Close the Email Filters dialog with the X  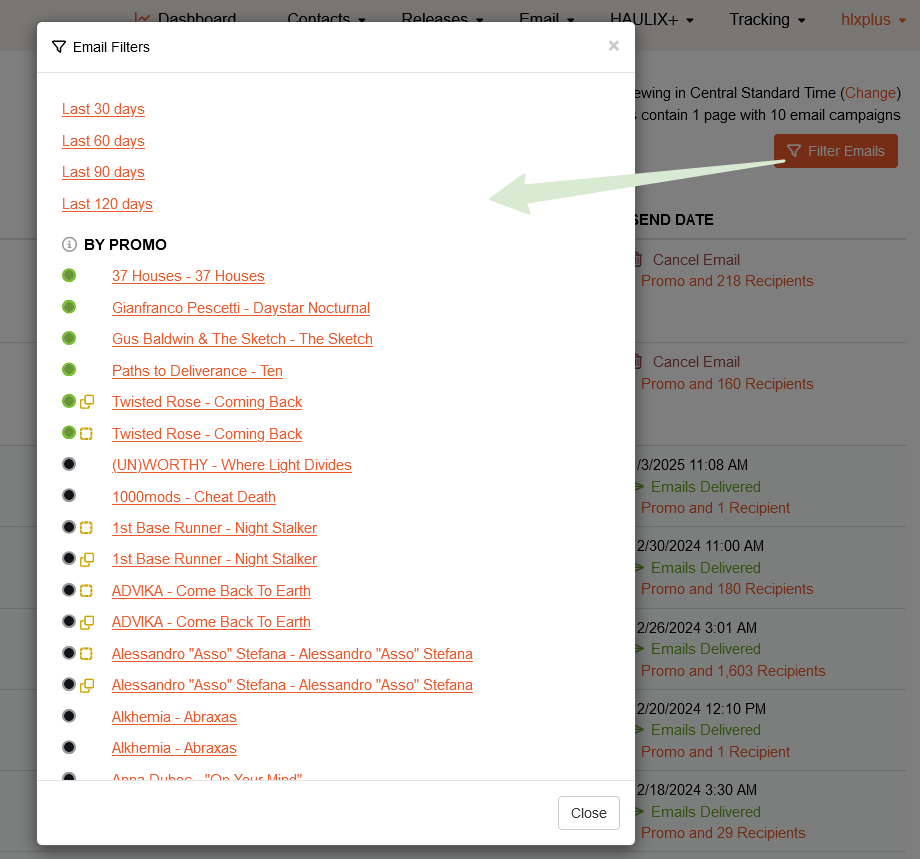coord(614,46)
